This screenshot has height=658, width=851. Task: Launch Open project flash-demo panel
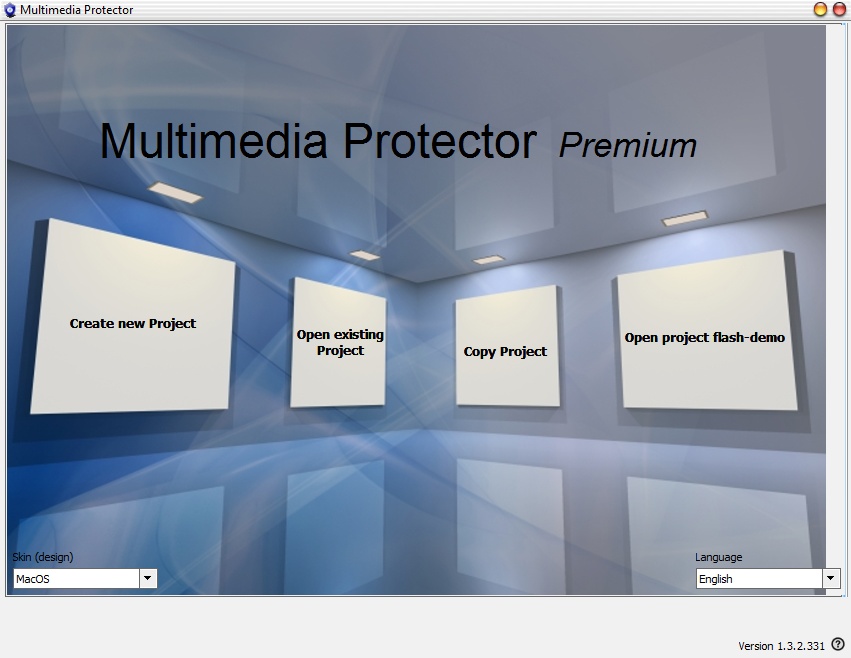click(705, 338)
